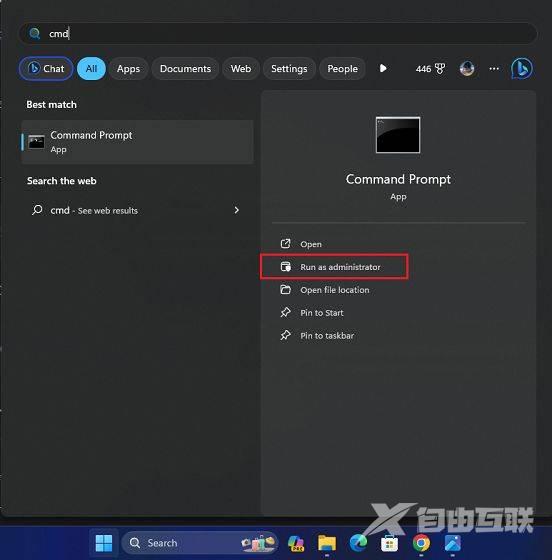This screenshot has height=560, width=552.
Task: Open File Explorer from the taskbar
Action: point(327,543)
